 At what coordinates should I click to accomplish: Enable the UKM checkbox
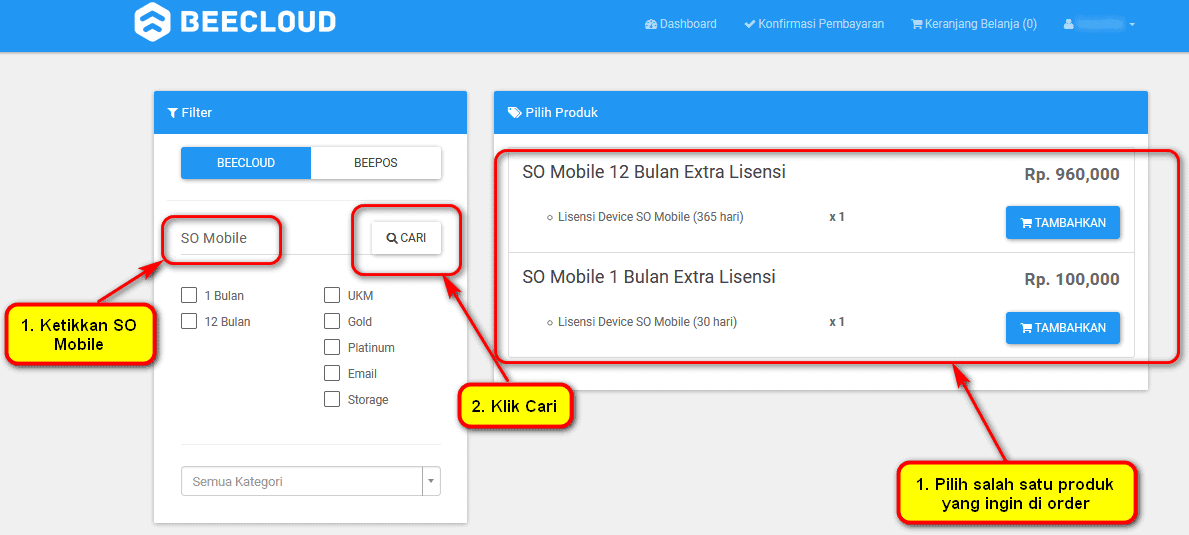click(331, 296)
